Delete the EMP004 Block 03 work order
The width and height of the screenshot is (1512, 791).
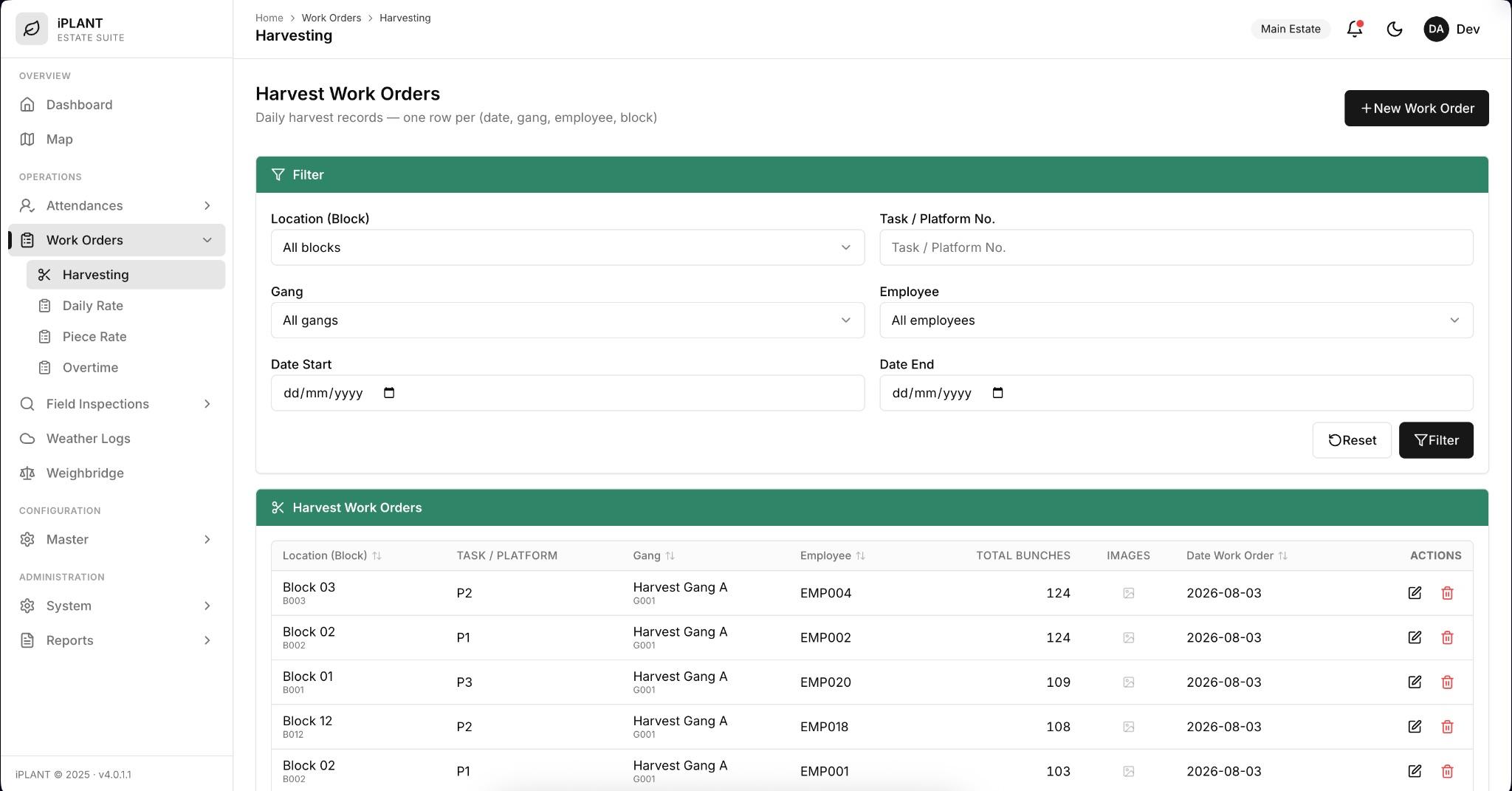(x=1447, y=593)
